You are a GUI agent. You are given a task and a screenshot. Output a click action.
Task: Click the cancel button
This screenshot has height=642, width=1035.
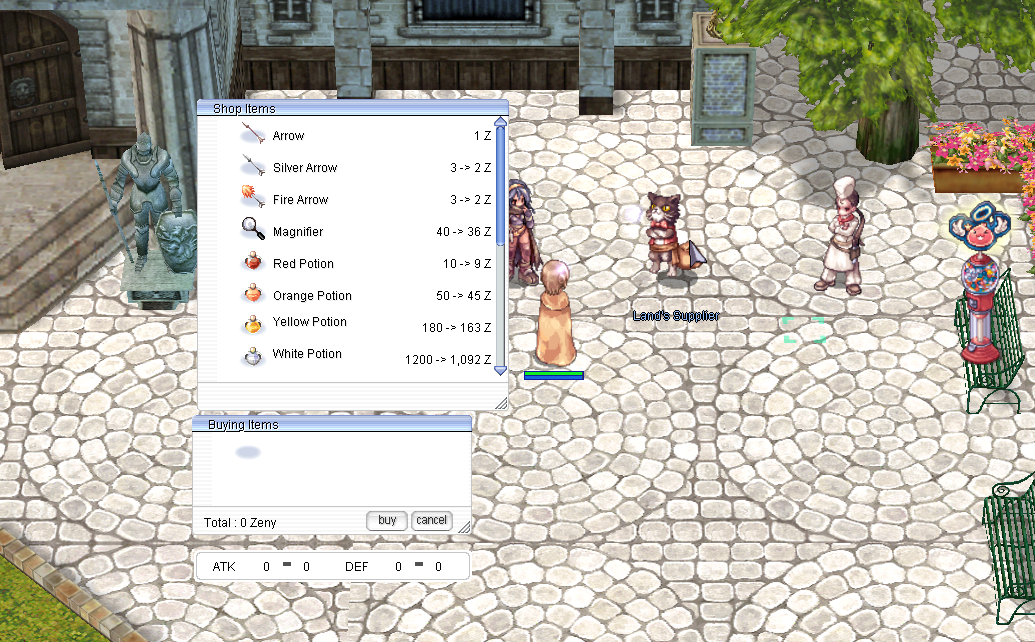click(432, 520)
